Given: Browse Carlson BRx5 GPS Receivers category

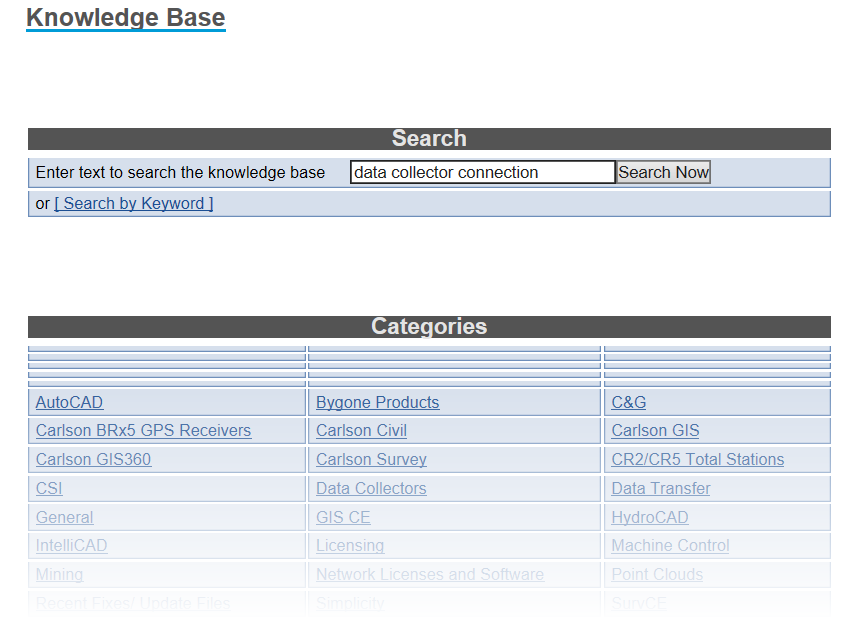Looking at the screenshot, I should tap(143, 430).
